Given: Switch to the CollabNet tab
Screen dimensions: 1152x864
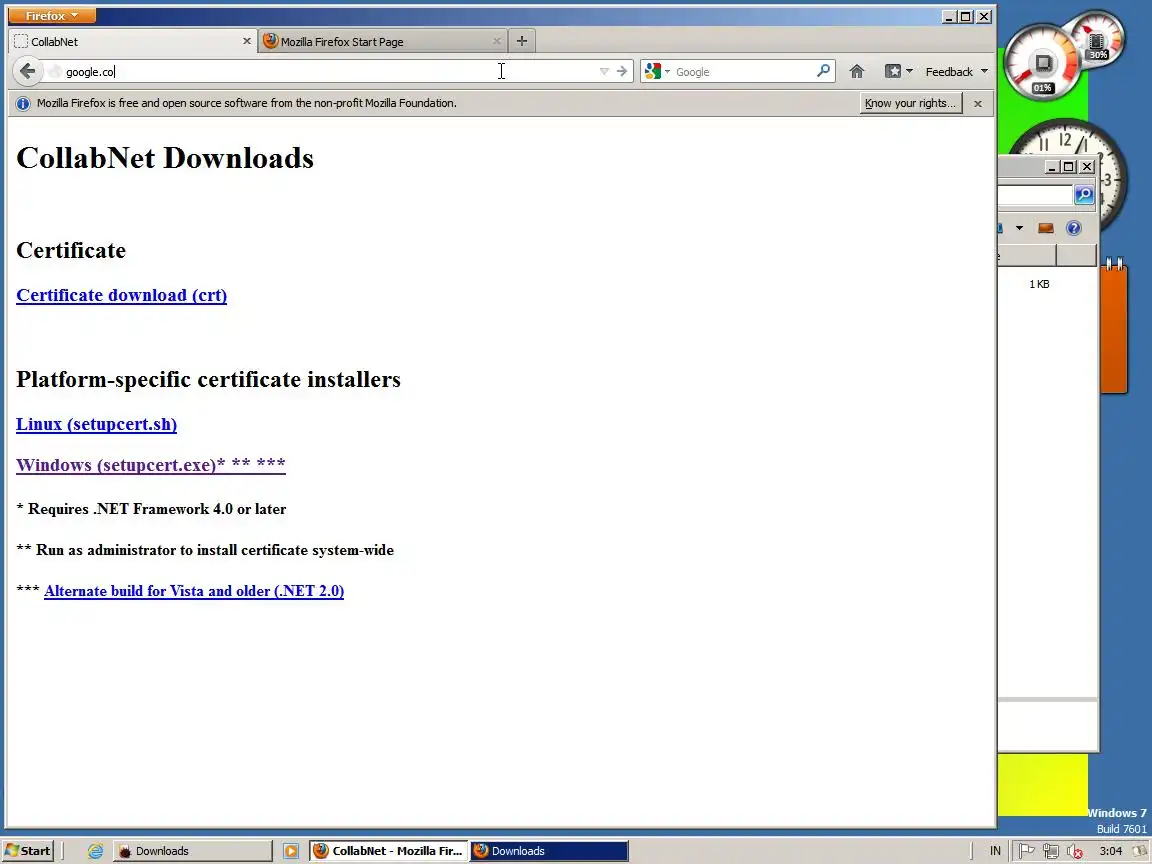Looking at the screenshot, I should click(x=132, y=42).
